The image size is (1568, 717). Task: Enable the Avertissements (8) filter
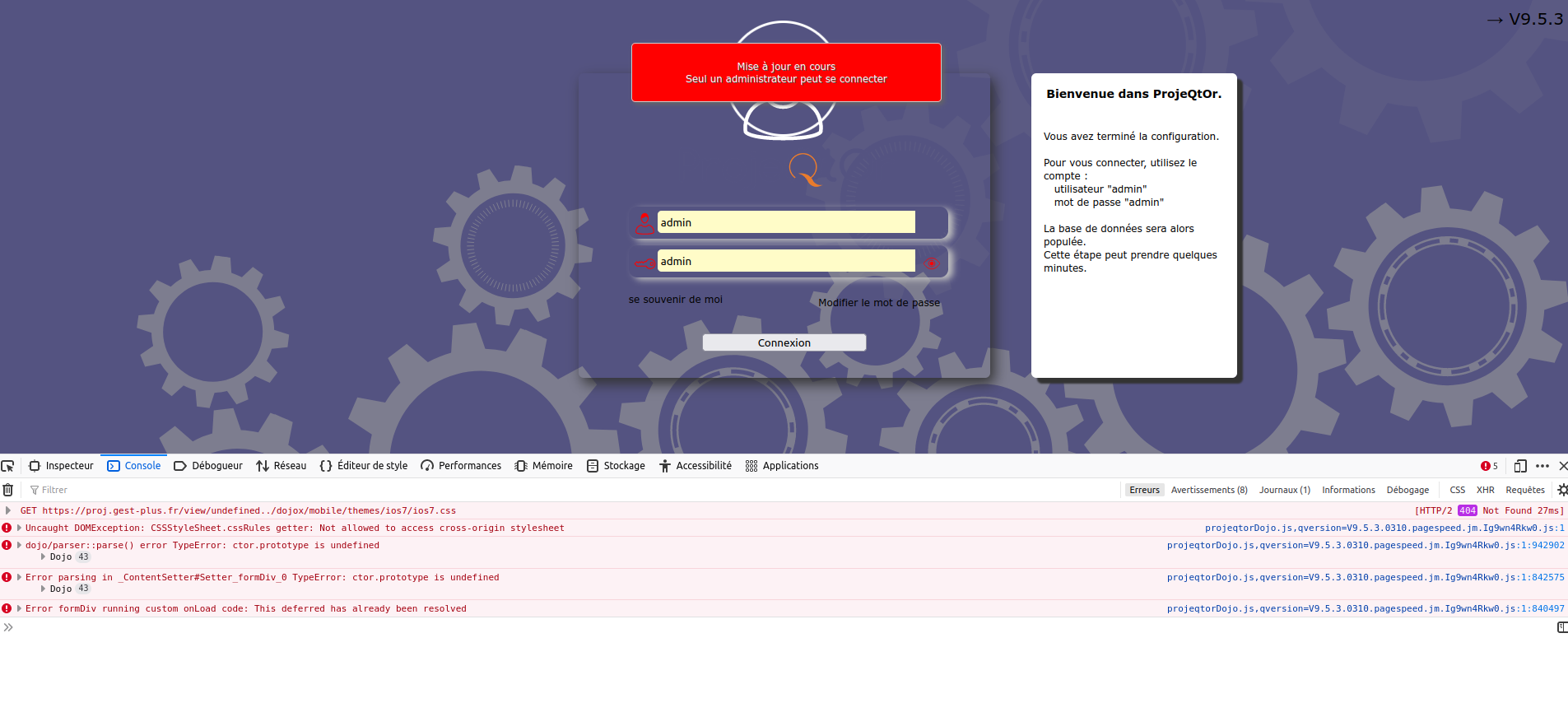[x=1208, y=490]
